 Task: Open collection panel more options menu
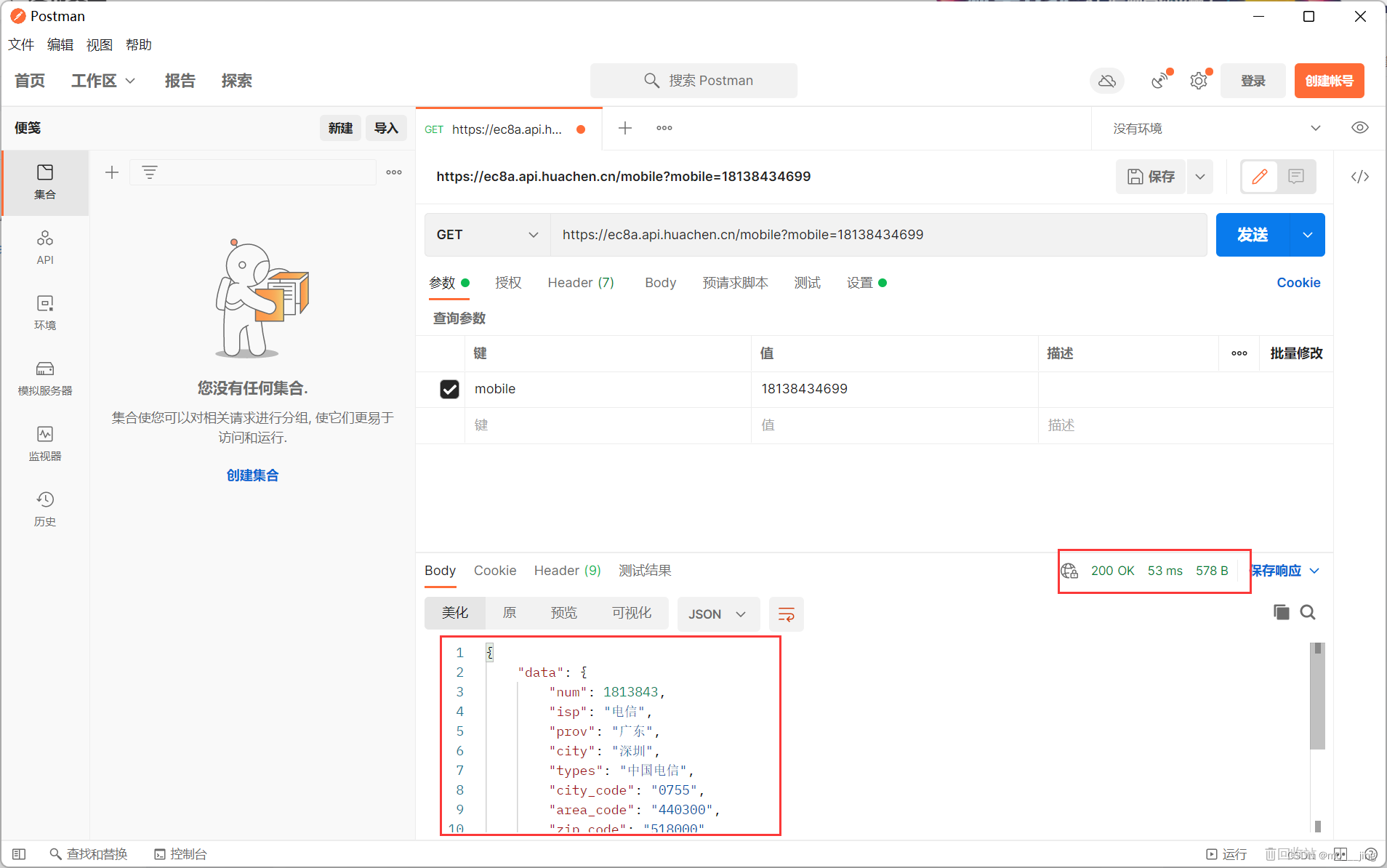click(394, 172)
